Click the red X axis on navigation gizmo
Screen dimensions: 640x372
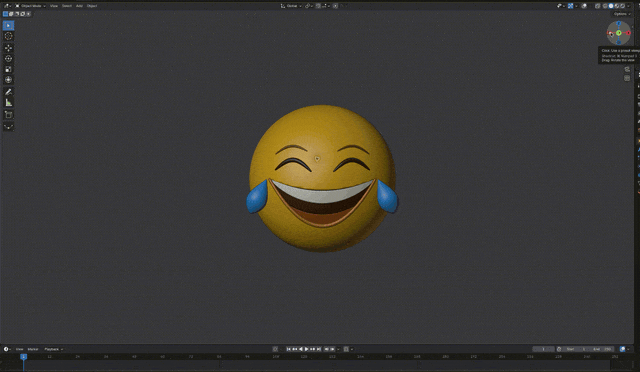click(x=628, y=33)
